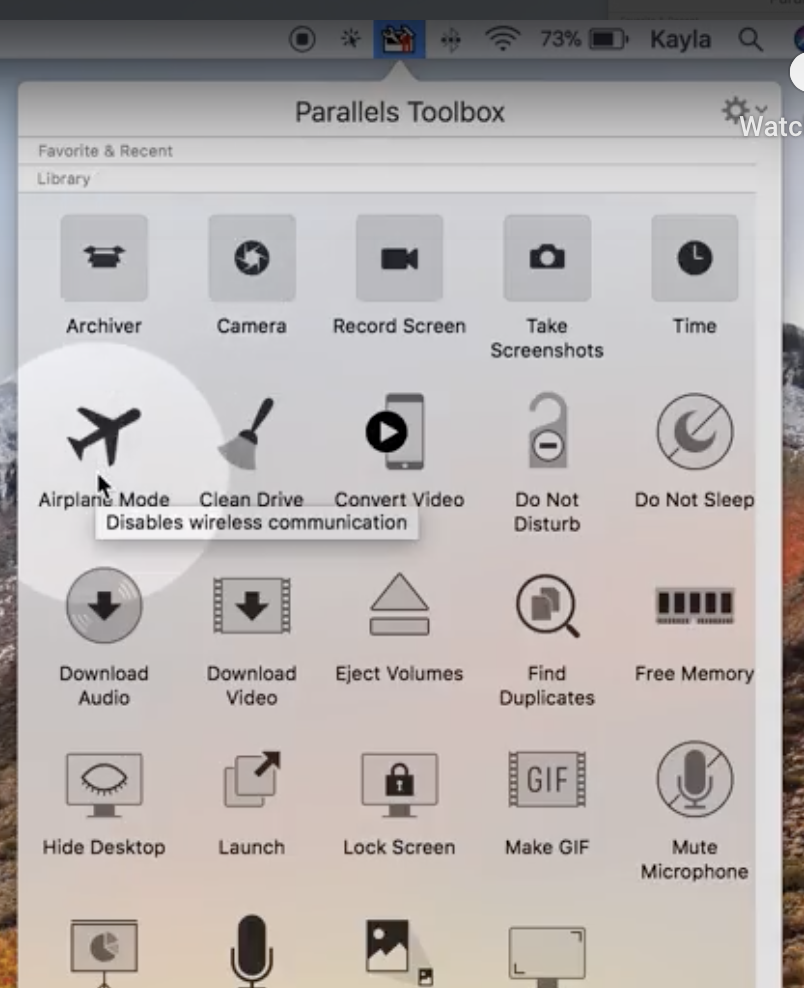Expand the Favorite & Recent section

tap(105, 151)
